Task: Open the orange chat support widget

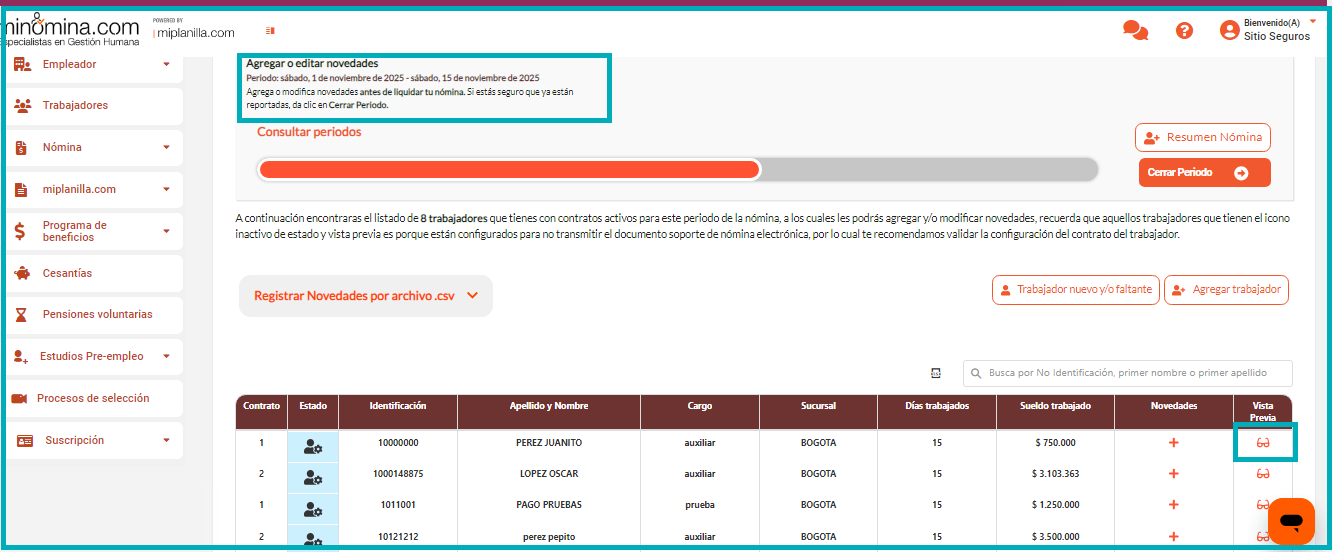Action: [x=1290, y=521]
